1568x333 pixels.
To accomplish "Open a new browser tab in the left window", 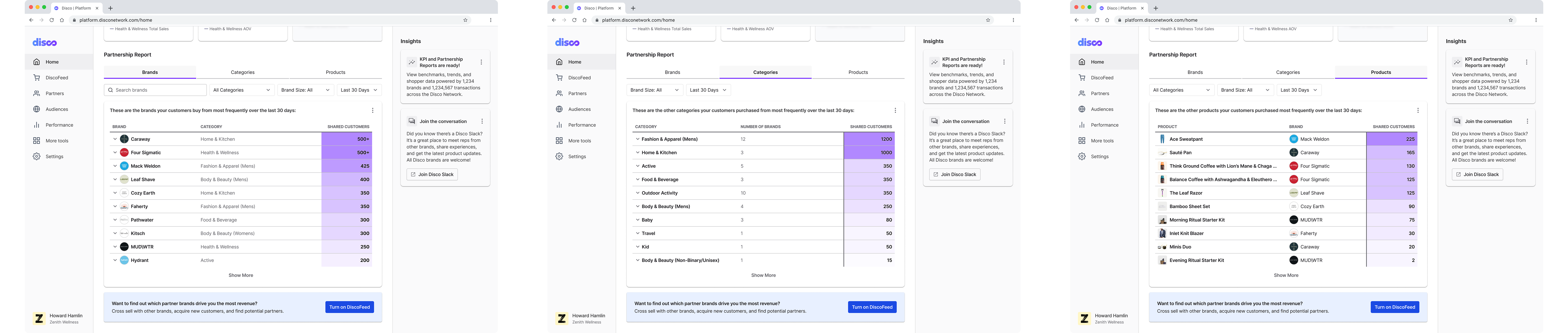I will tap(110, 9).
